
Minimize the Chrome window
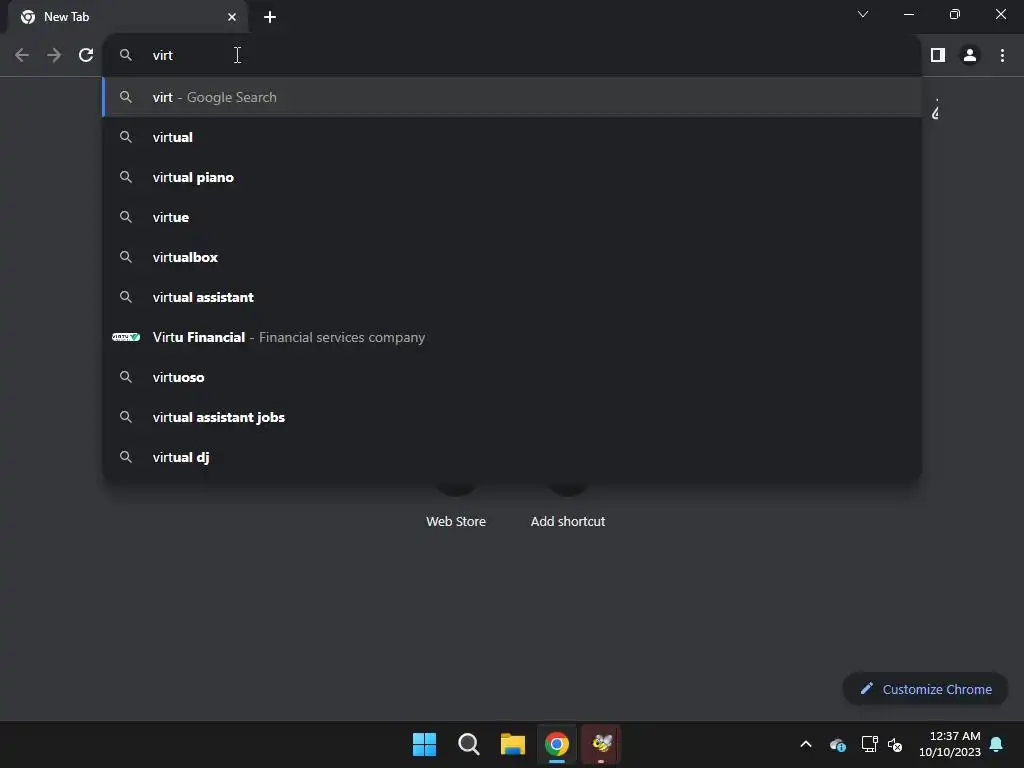tap(908, 14)
